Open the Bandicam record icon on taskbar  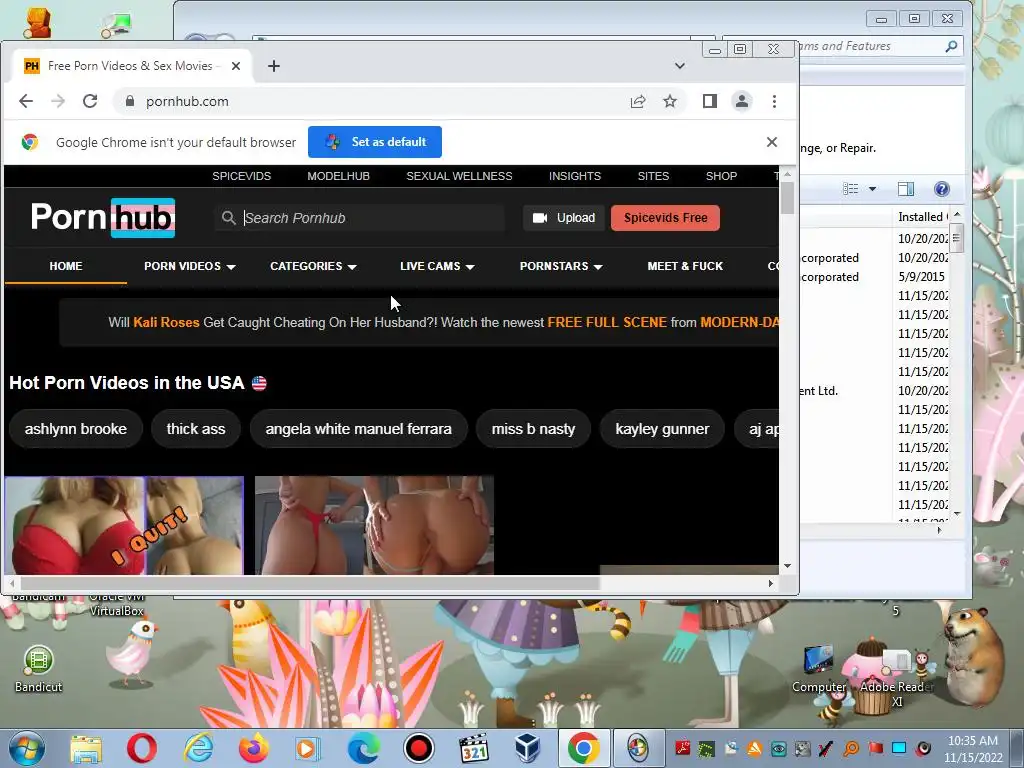[x=419, y=749]
